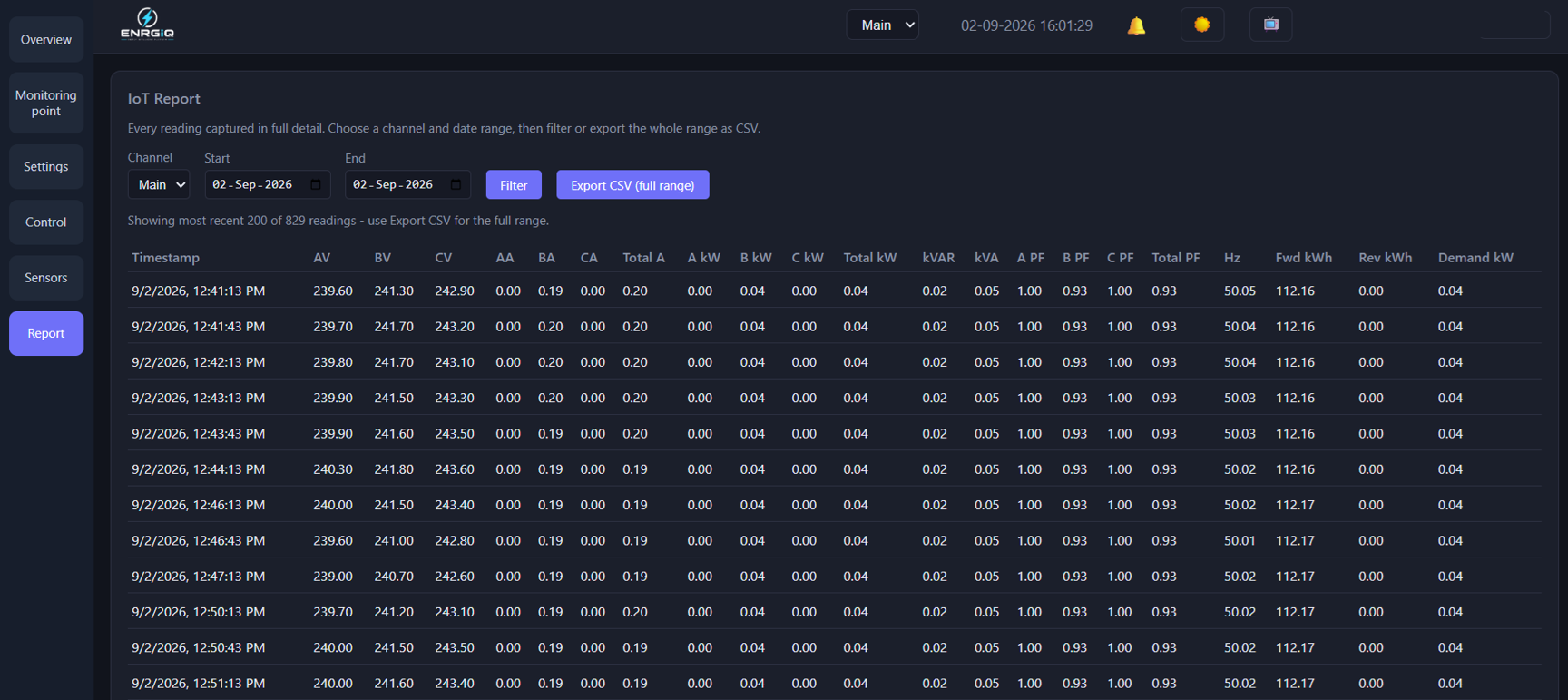
Task: Go to Overview in the sidebar
Action: [x=46, y=40]
